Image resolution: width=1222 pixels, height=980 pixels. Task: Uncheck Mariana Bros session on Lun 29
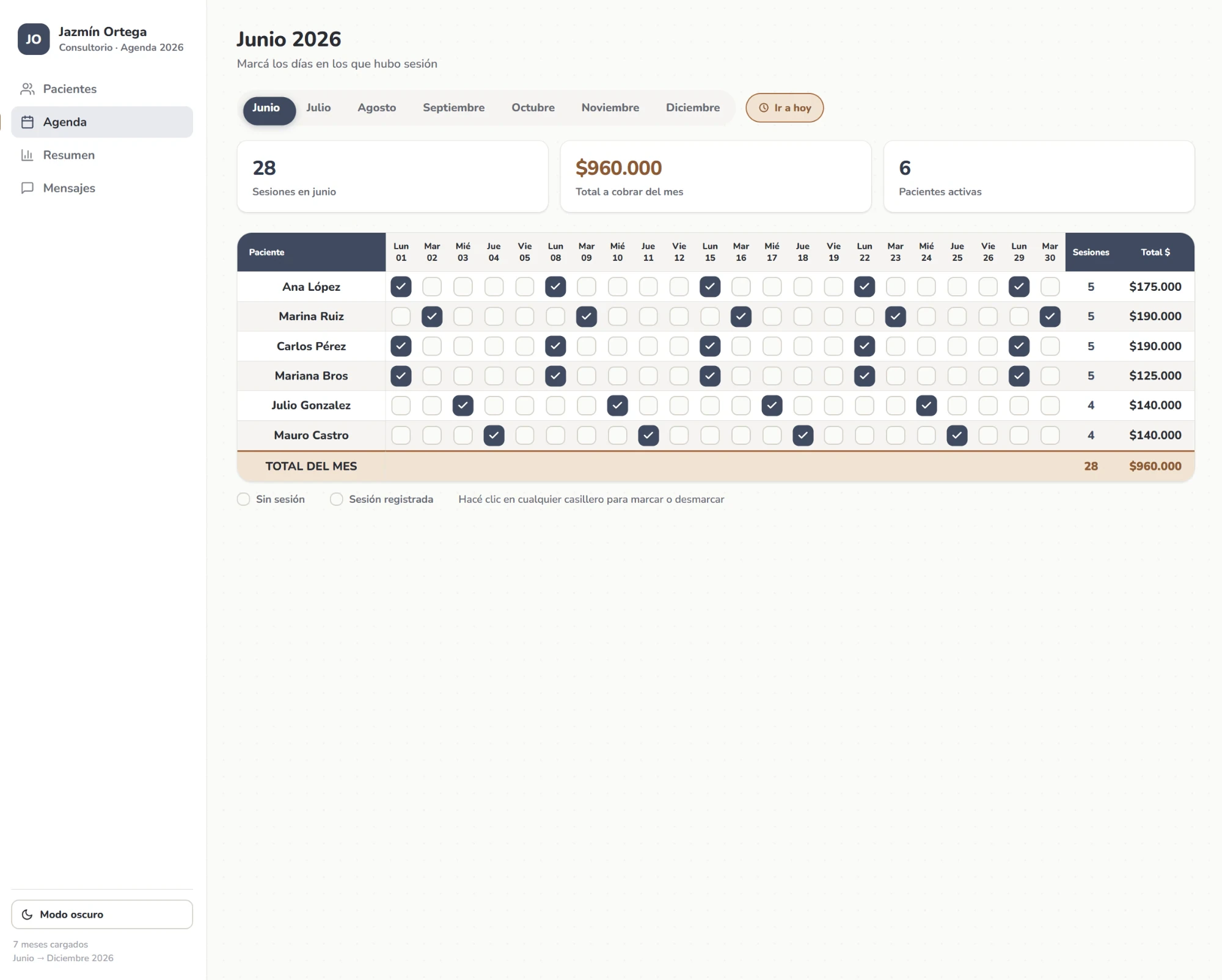[1019, 376]
